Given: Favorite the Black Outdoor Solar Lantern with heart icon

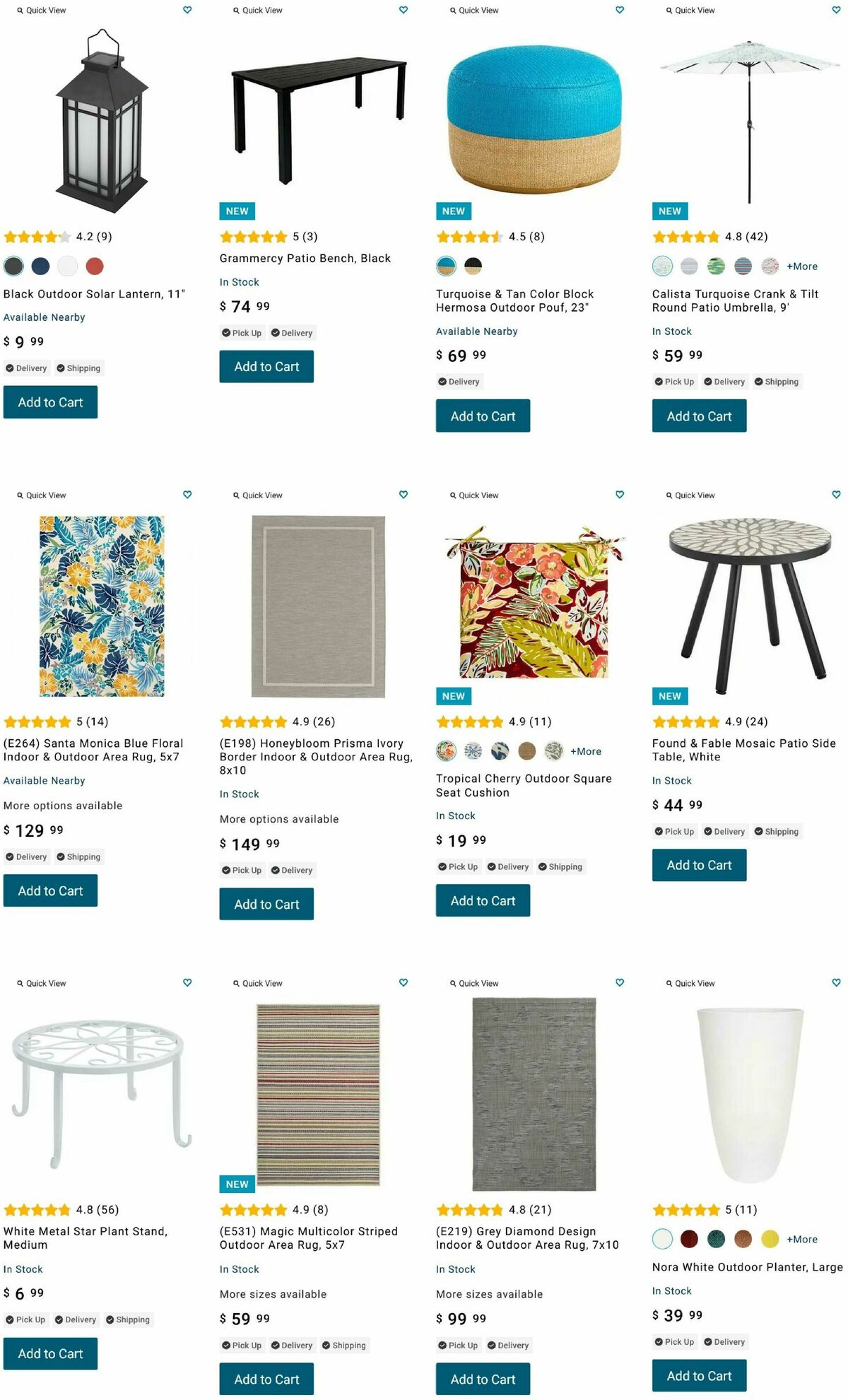Looking at the screenshot, I should click(x=187, y=10).
